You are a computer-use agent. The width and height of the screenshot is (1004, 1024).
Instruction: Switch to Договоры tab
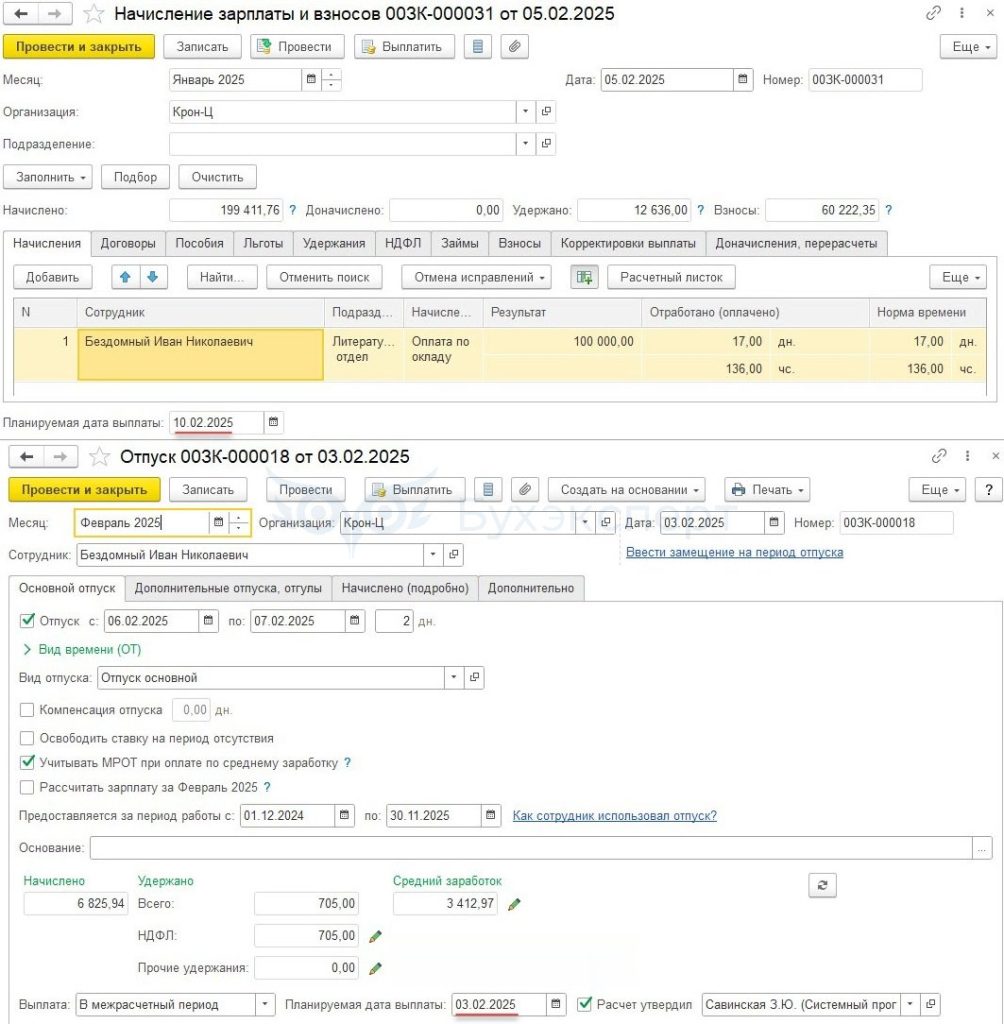coord(128,244)
